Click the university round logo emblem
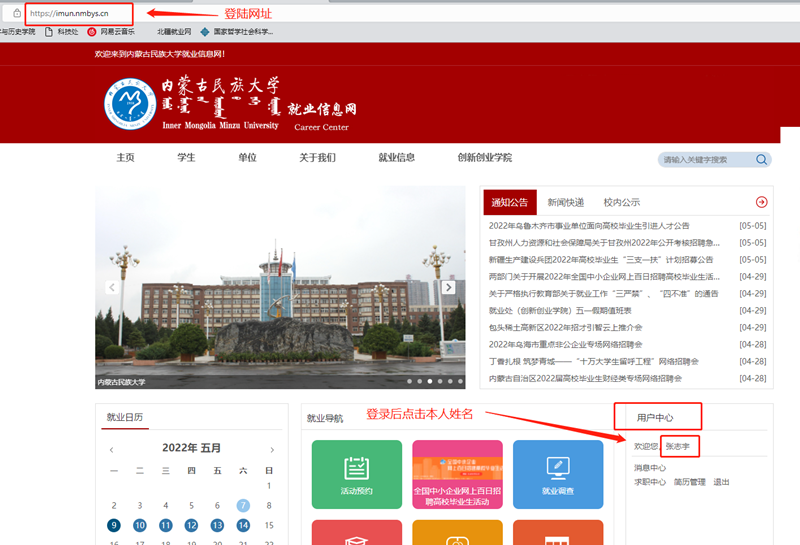This screenshot has width=800, height=545. pos(130,104)
